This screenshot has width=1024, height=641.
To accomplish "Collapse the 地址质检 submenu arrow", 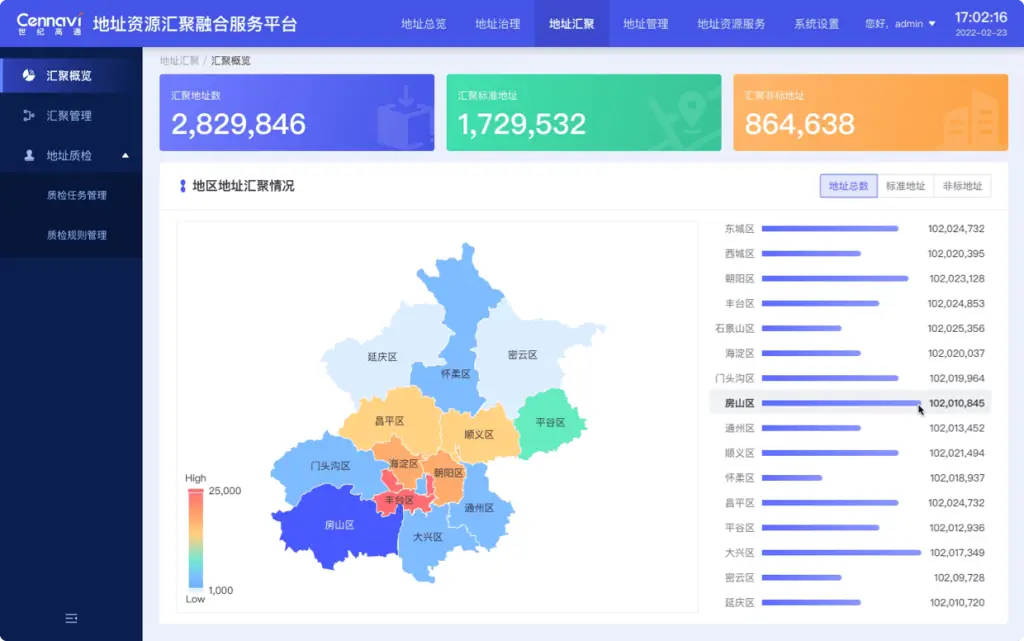I will pyautogui.click(x=125, y=156).
